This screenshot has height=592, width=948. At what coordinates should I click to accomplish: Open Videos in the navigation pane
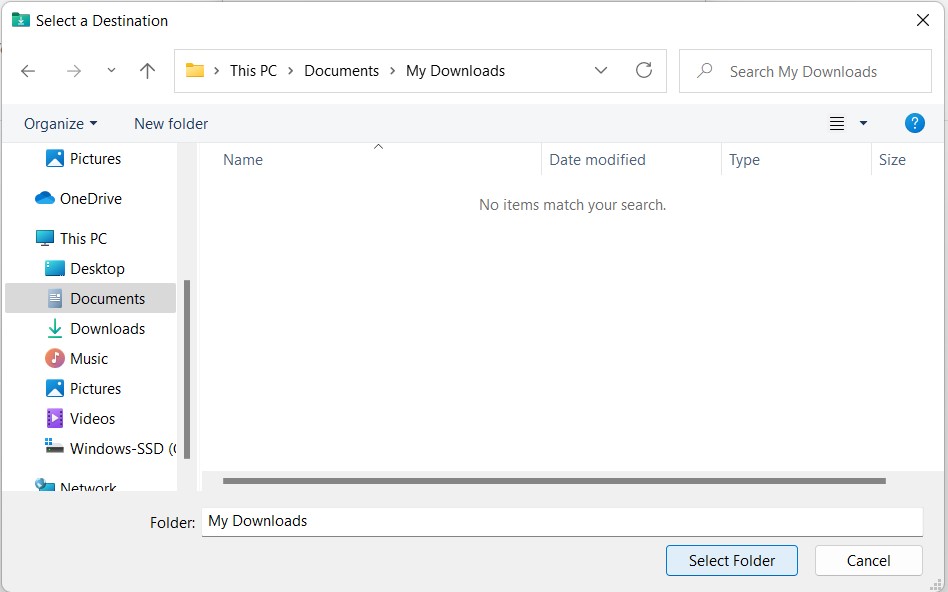click(x=92, y=419)
